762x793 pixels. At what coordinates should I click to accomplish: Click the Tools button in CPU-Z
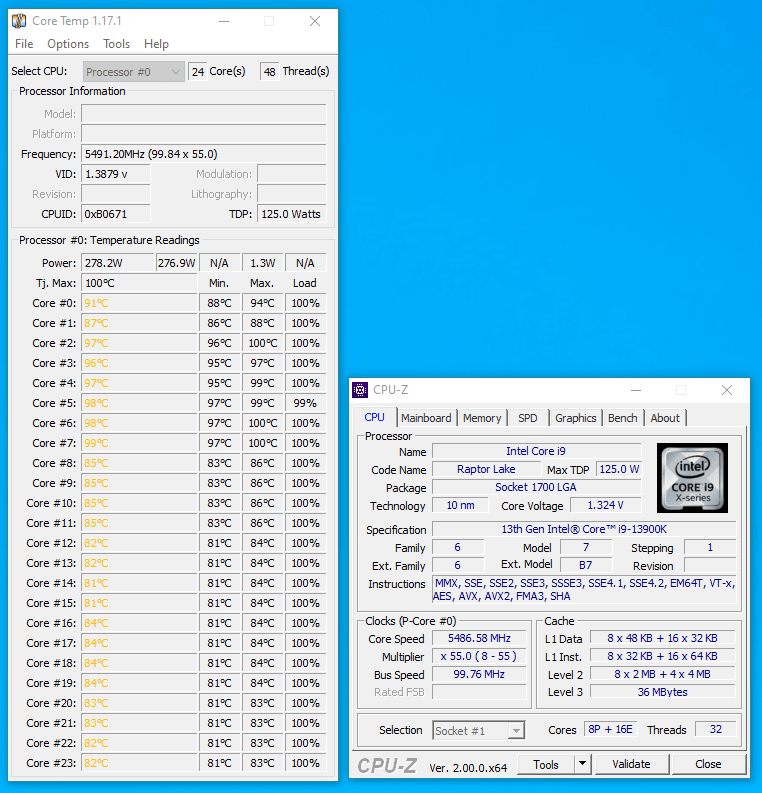click(547, 764)
